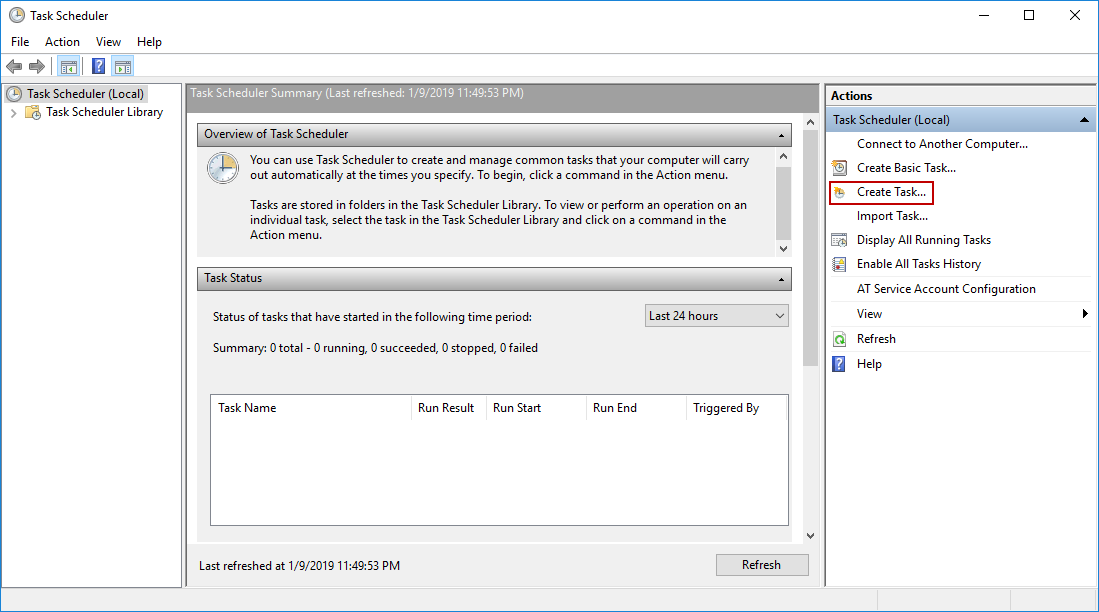1099x612 pixels.
Task: Minimize the Task Scheduler window
Action: [x=984, y=15]
